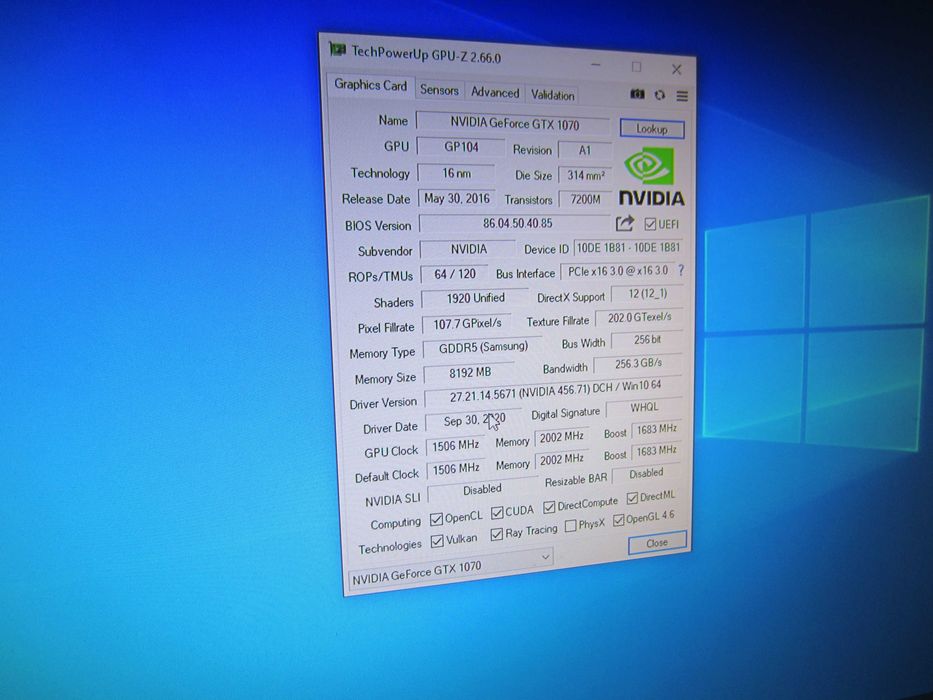933x700 pixels.
Task: Click the NVIDIA logo
Action: tap(652, 177)
